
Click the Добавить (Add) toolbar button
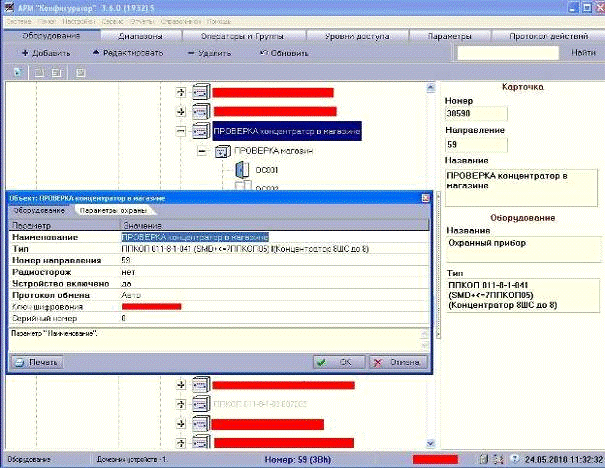pos(45,52)
